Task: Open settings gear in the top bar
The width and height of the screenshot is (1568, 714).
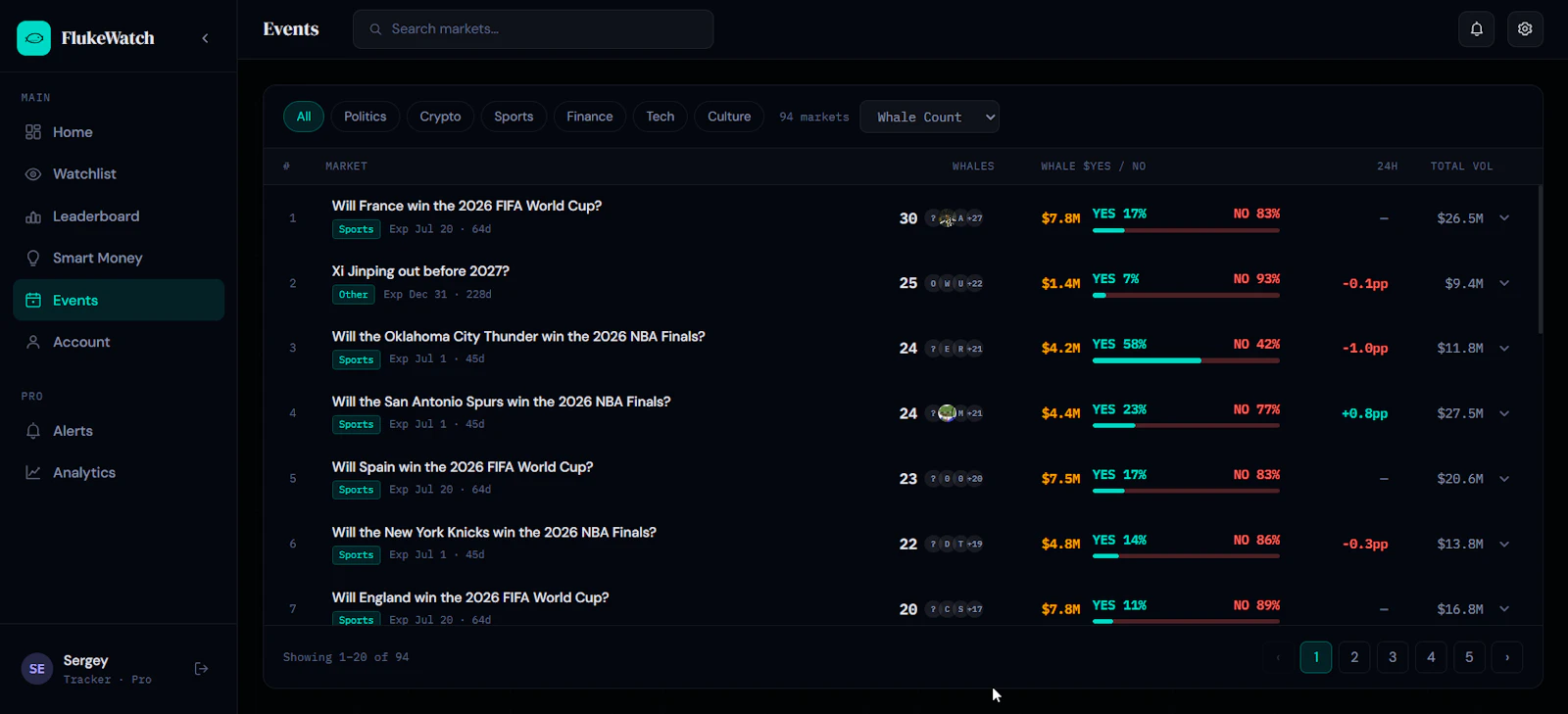Action: (x=1525, y=29)
